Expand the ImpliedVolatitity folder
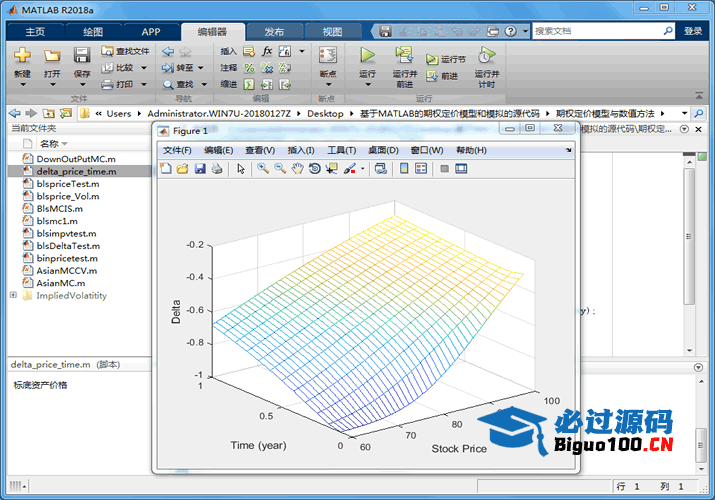 click(13, 295)
